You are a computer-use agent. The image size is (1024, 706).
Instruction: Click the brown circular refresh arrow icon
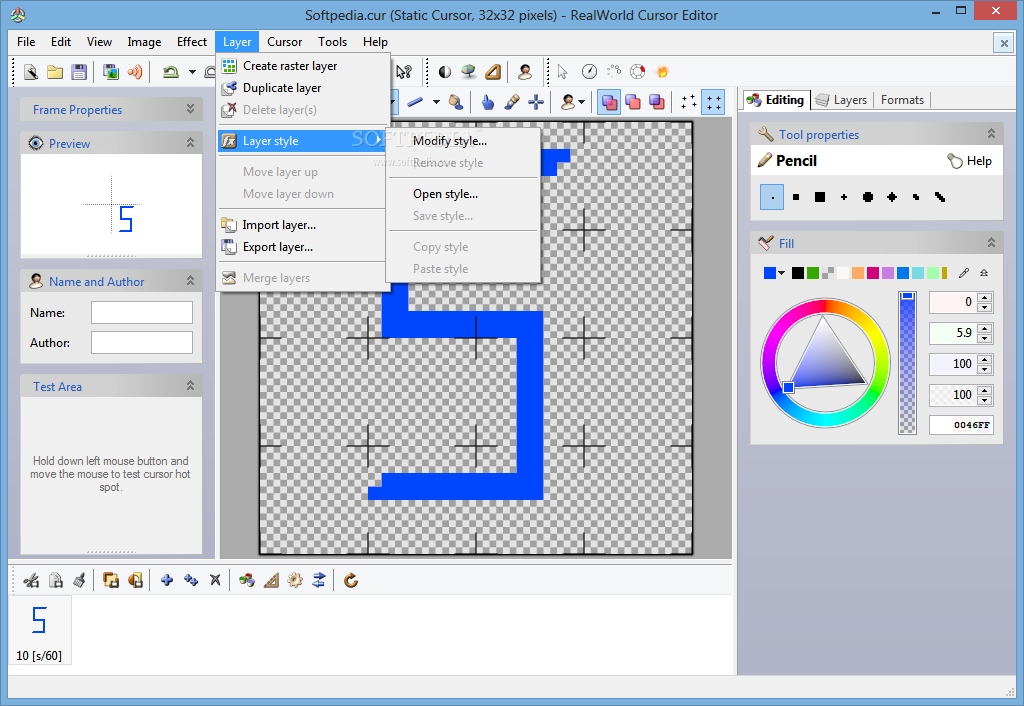pyautogui.click(x=351, y=580)
